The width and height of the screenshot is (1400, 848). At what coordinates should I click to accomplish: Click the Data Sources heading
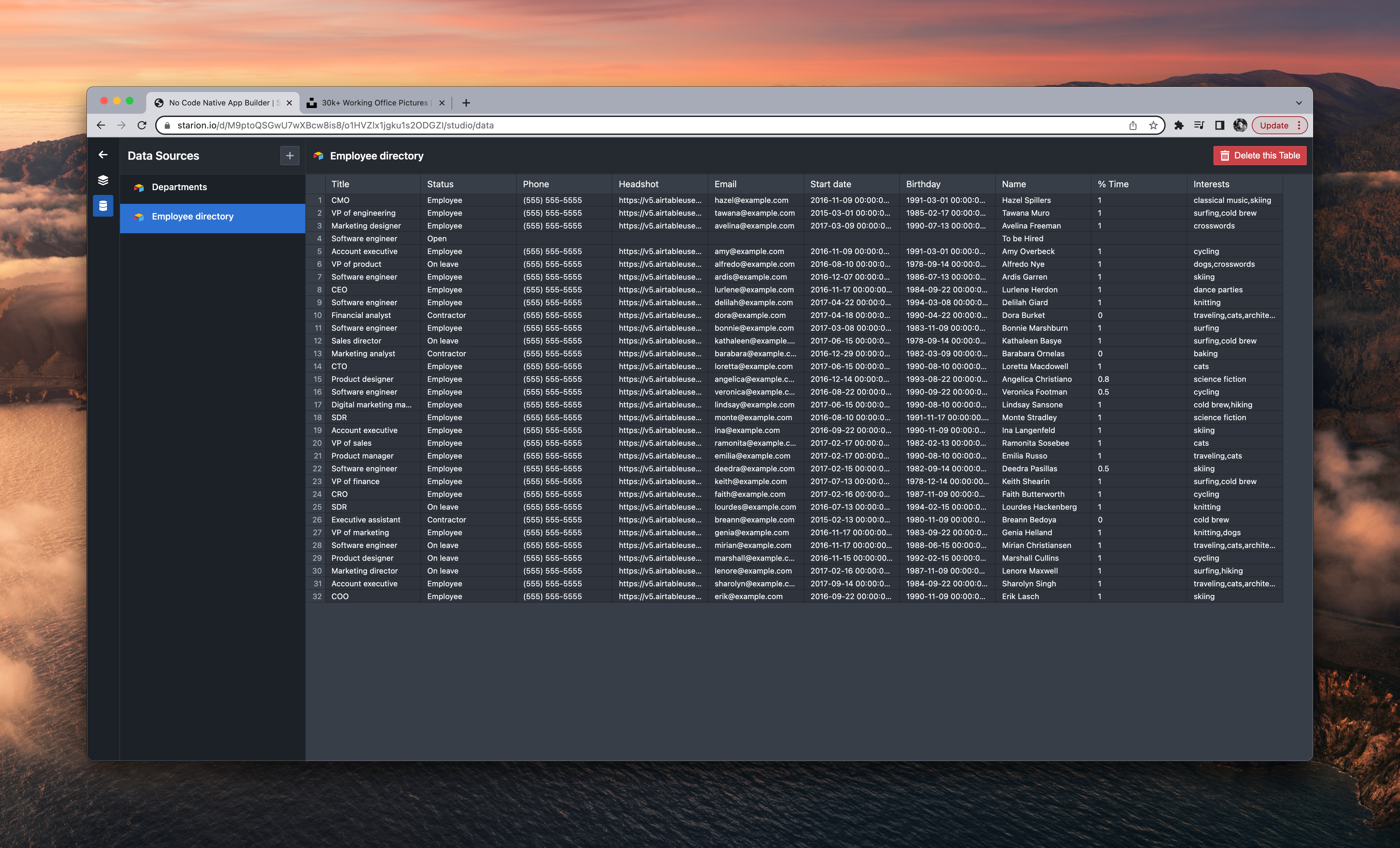(163, 156)
